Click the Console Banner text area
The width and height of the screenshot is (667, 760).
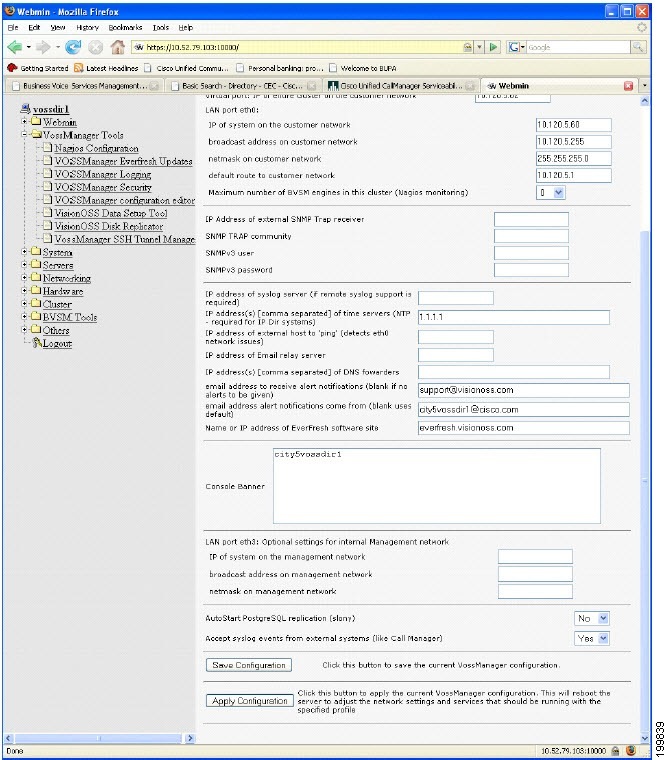(x=437, y=486)
